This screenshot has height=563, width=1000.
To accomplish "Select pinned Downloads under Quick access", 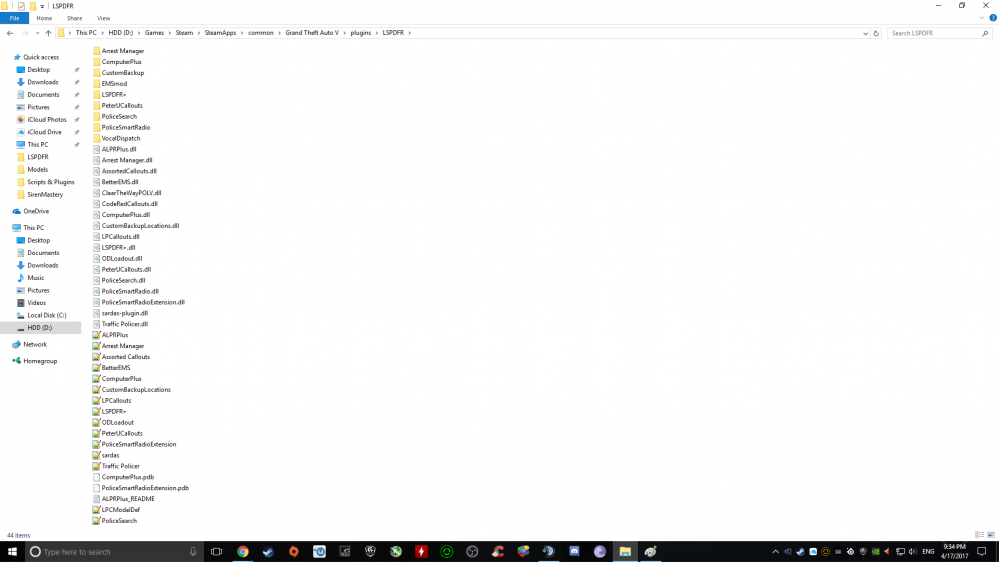I will click(x=43, y=82).
